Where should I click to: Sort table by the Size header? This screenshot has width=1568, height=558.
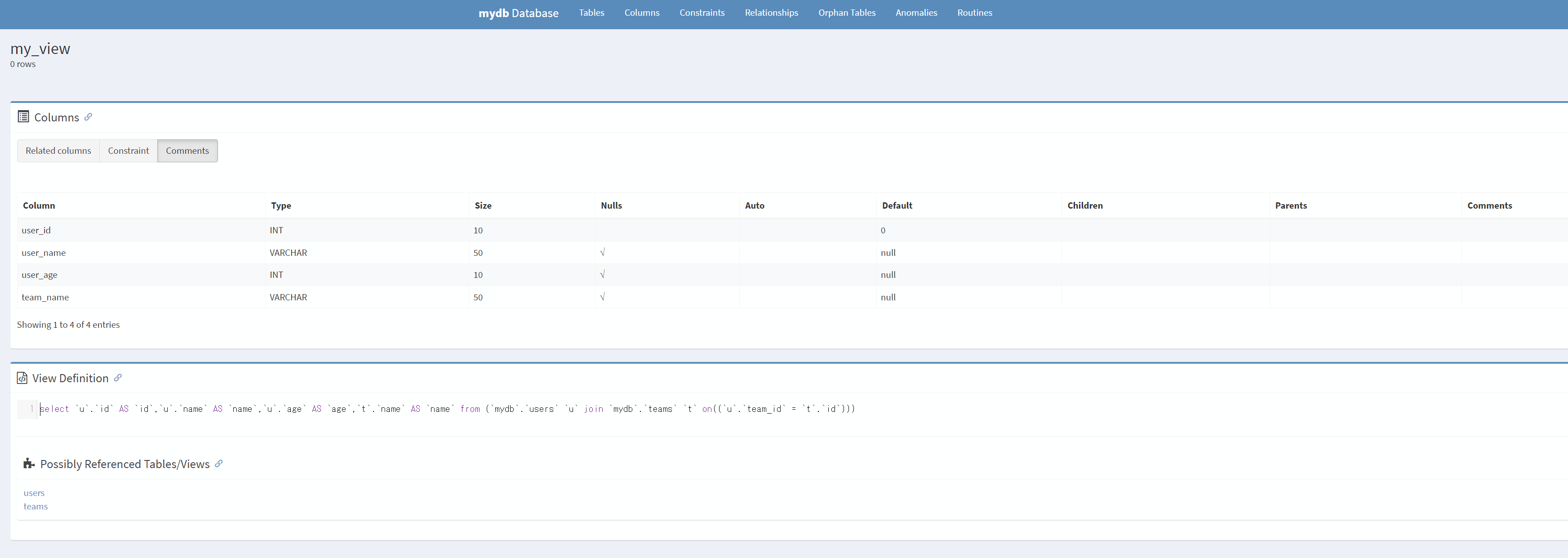coord(483,205)
